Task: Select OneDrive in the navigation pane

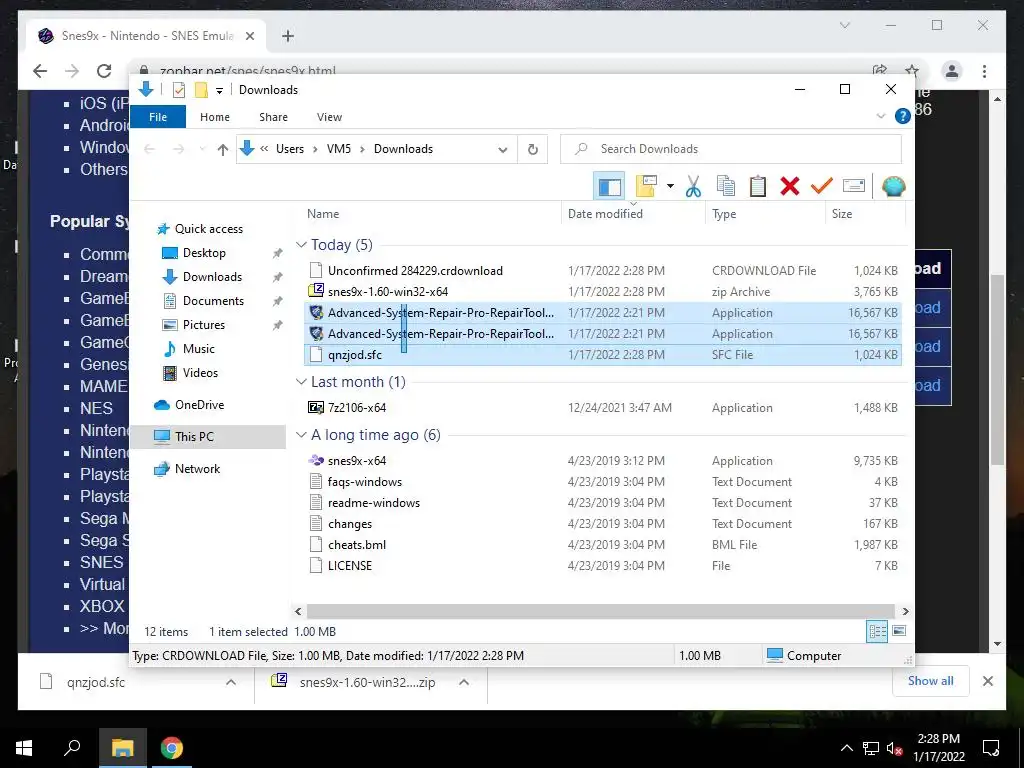Action: (199, 404)
